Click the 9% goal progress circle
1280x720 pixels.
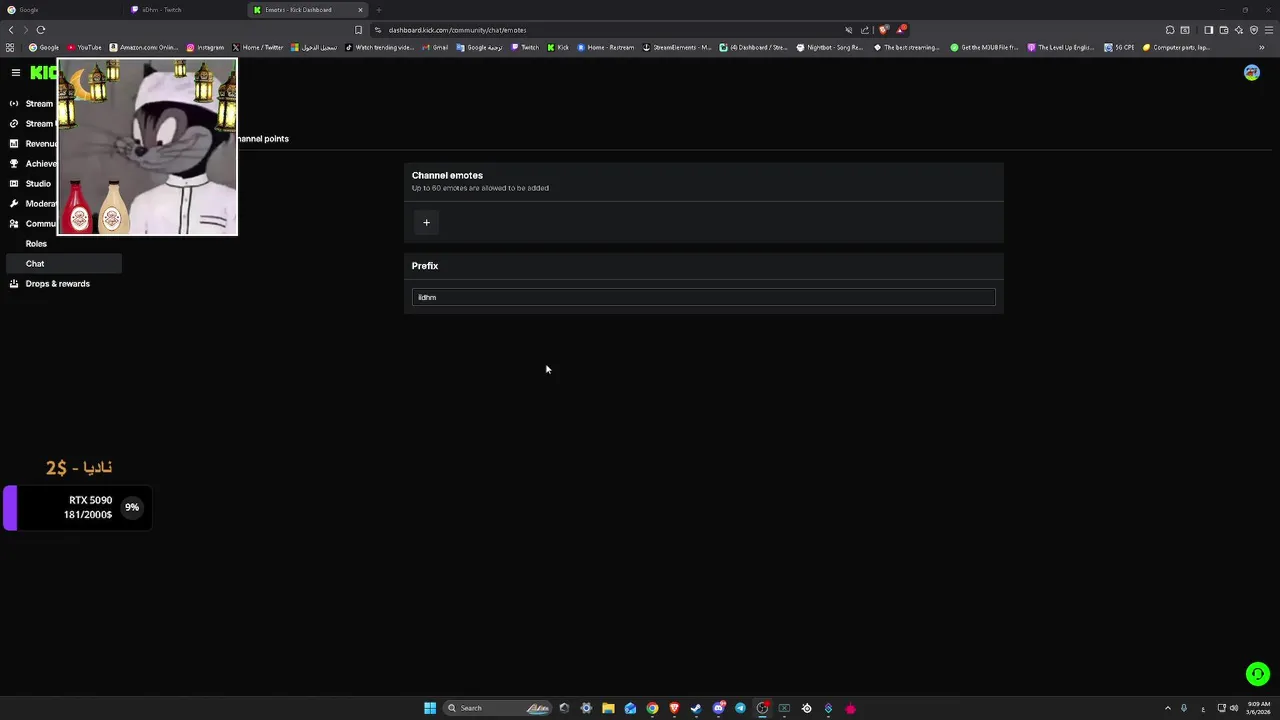pyautogui.click(x=131, y=508)
